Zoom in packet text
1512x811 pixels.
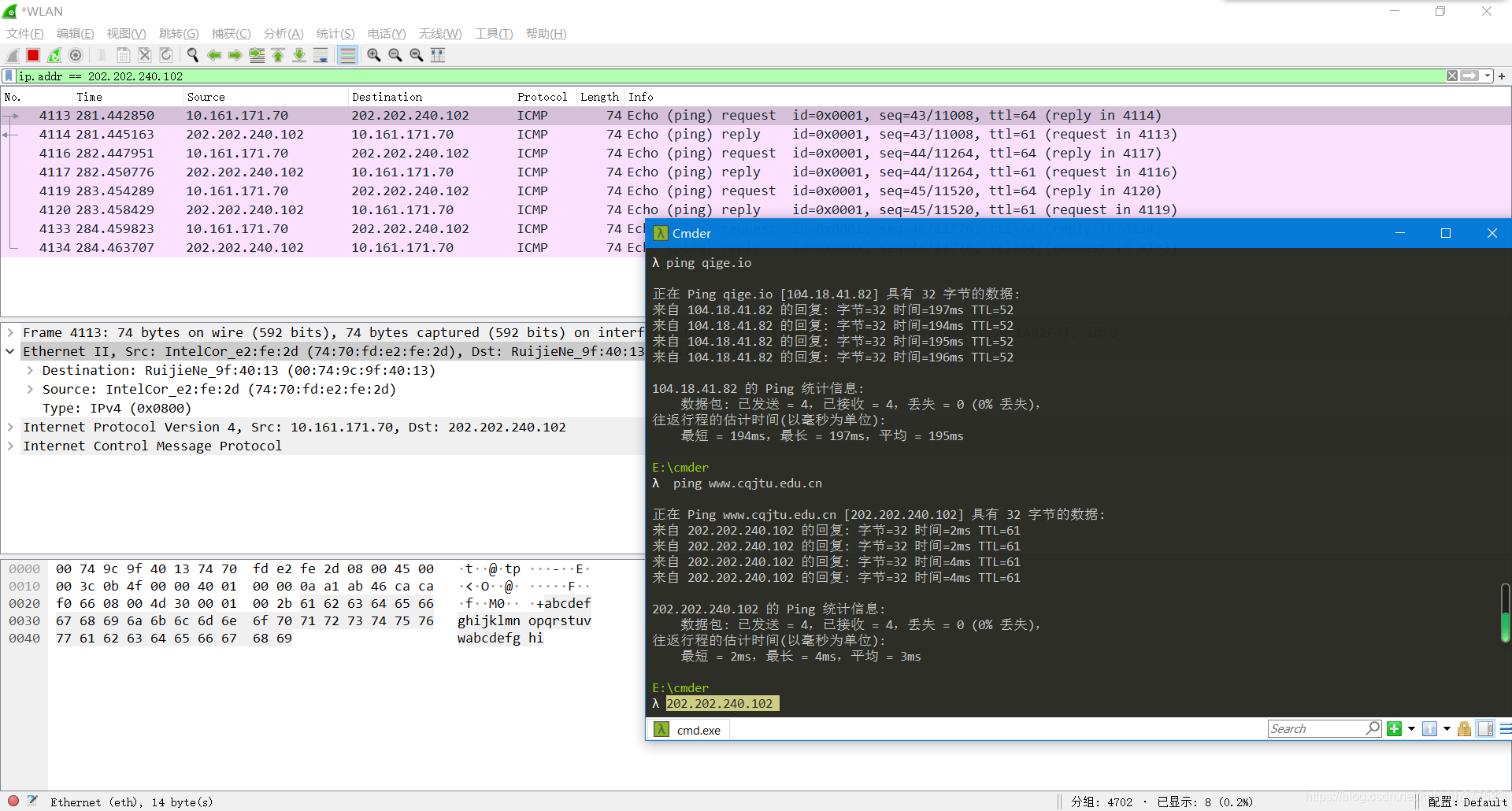tap(374, 55)
